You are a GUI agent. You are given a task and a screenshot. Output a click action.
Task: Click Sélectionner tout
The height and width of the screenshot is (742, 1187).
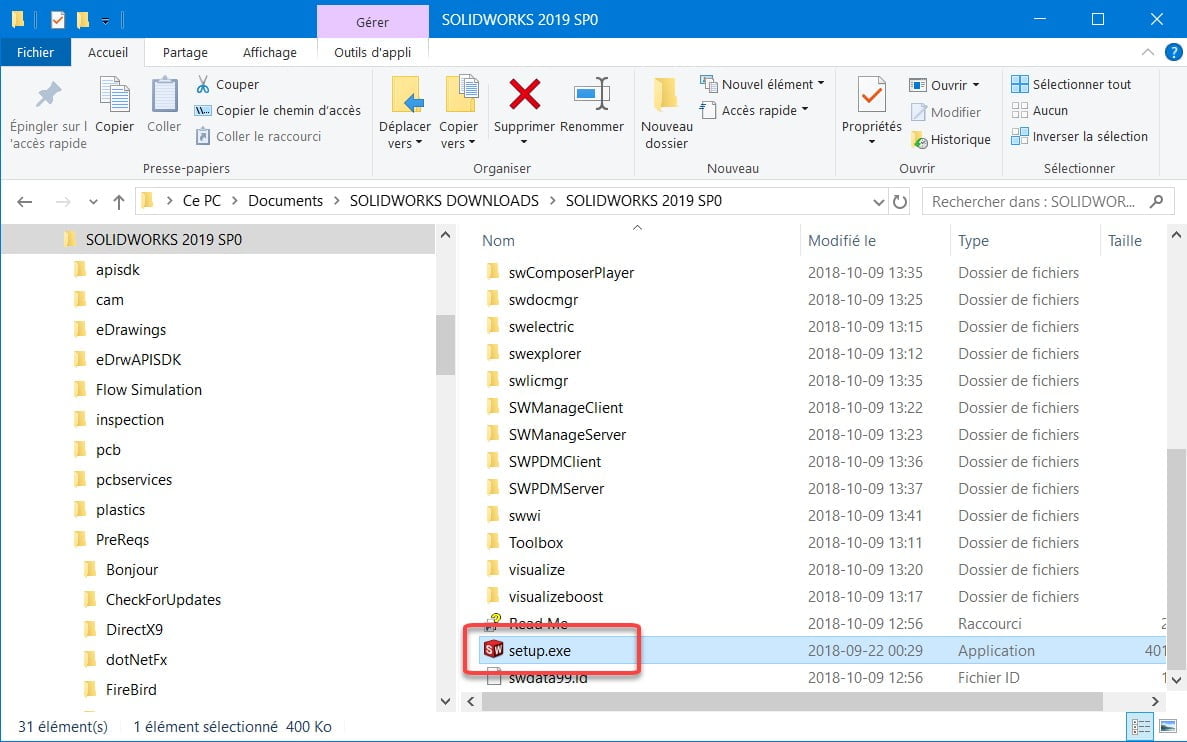point(1071,84)
